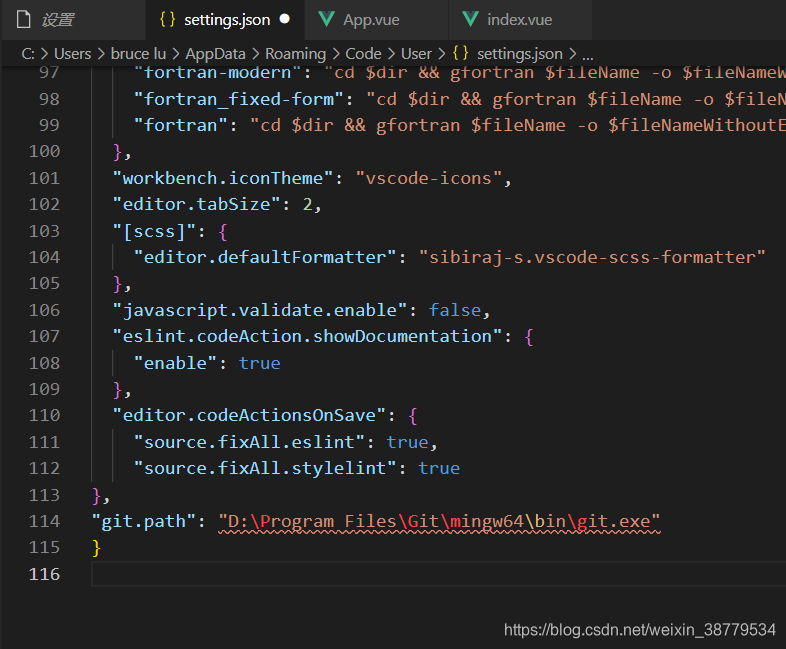Click the "[scss]" key
This screenshot has width=786, height=649.
(154, 232)
